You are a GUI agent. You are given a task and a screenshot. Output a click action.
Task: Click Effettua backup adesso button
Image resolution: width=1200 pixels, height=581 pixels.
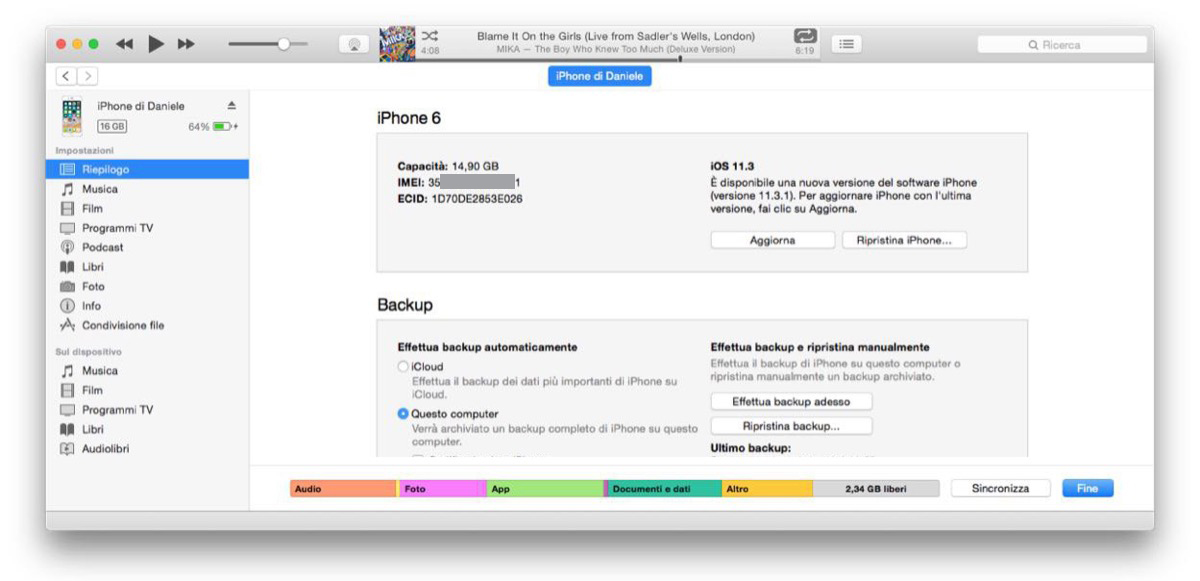click(791, 401)
